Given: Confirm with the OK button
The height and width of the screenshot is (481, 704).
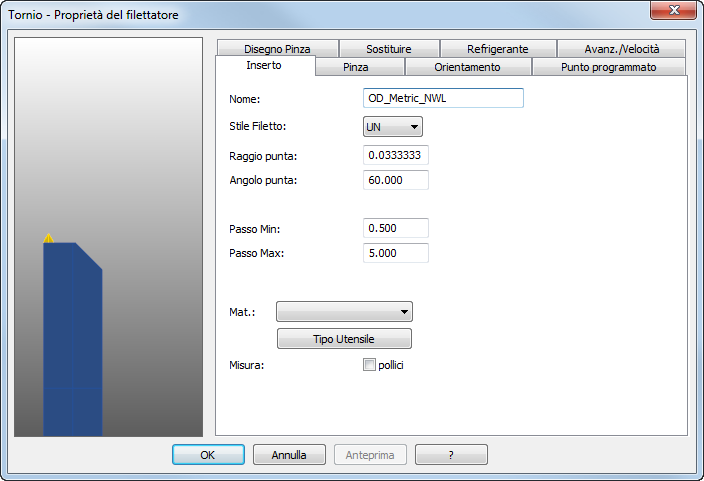Looking at the screenshot, I should [x=208, y=455].
